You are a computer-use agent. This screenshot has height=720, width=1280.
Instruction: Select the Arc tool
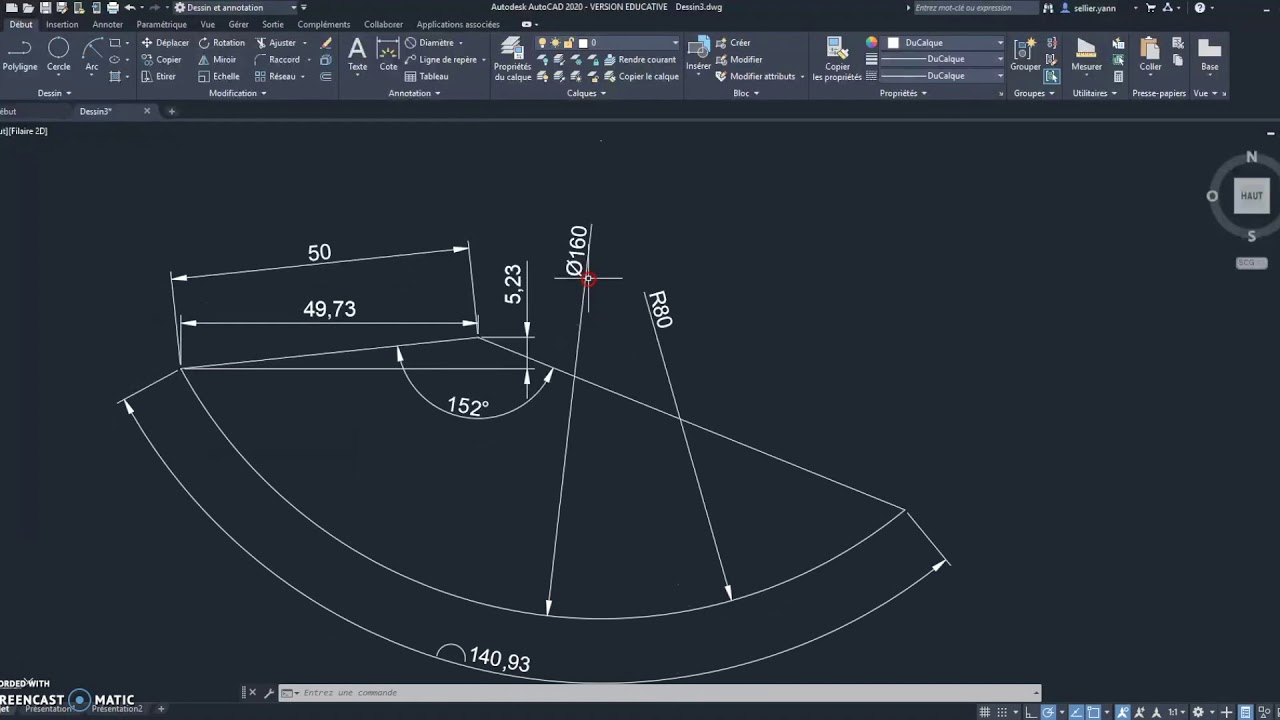(92, 55)
